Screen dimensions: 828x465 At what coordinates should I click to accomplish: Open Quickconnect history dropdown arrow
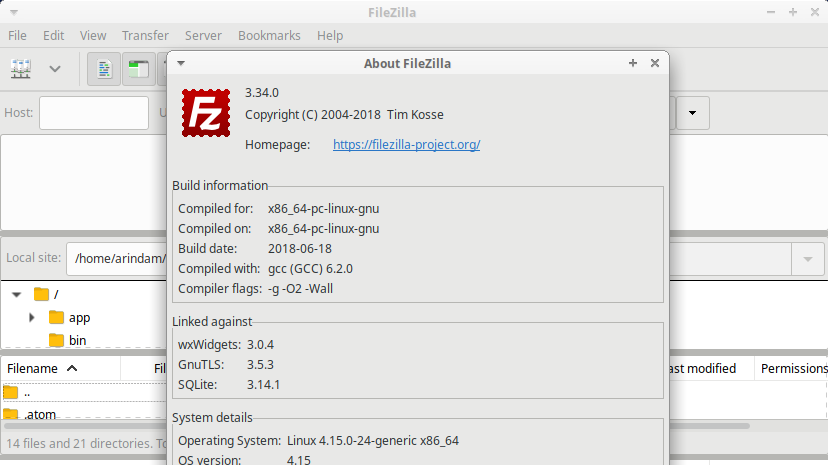point(692,113)
